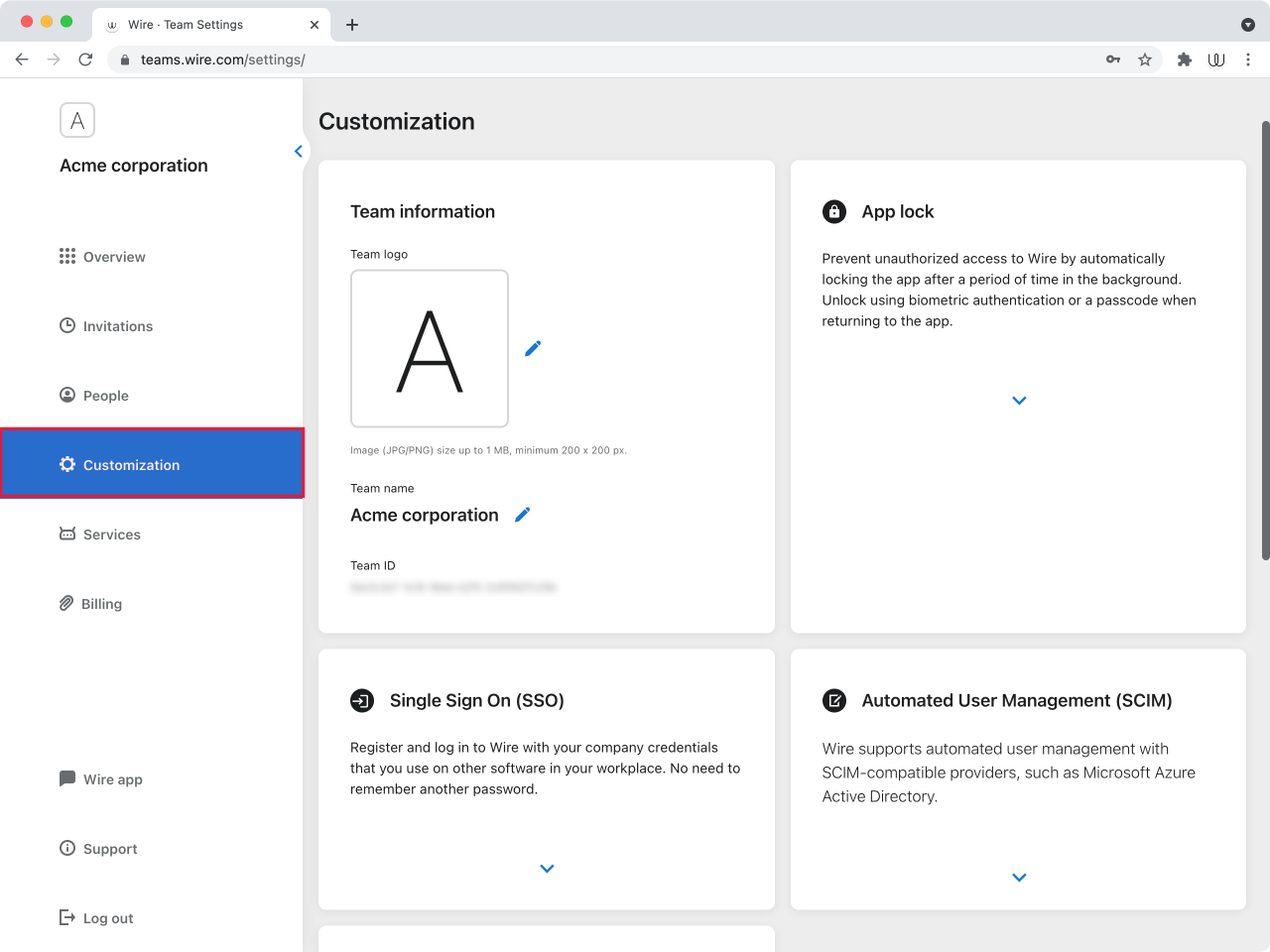Click the blurred Team ID value
This screenshot has width=1270, height=952.
click(453, 587)
